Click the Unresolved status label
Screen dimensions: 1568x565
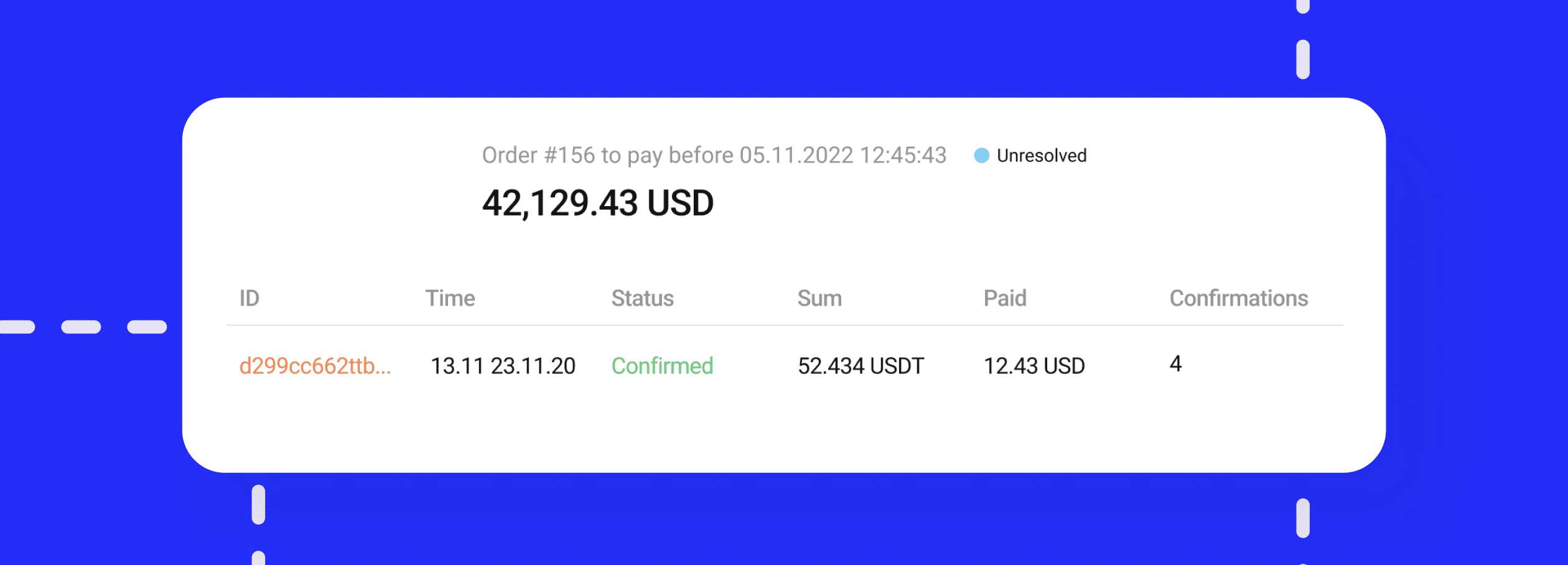(1042, 156)
